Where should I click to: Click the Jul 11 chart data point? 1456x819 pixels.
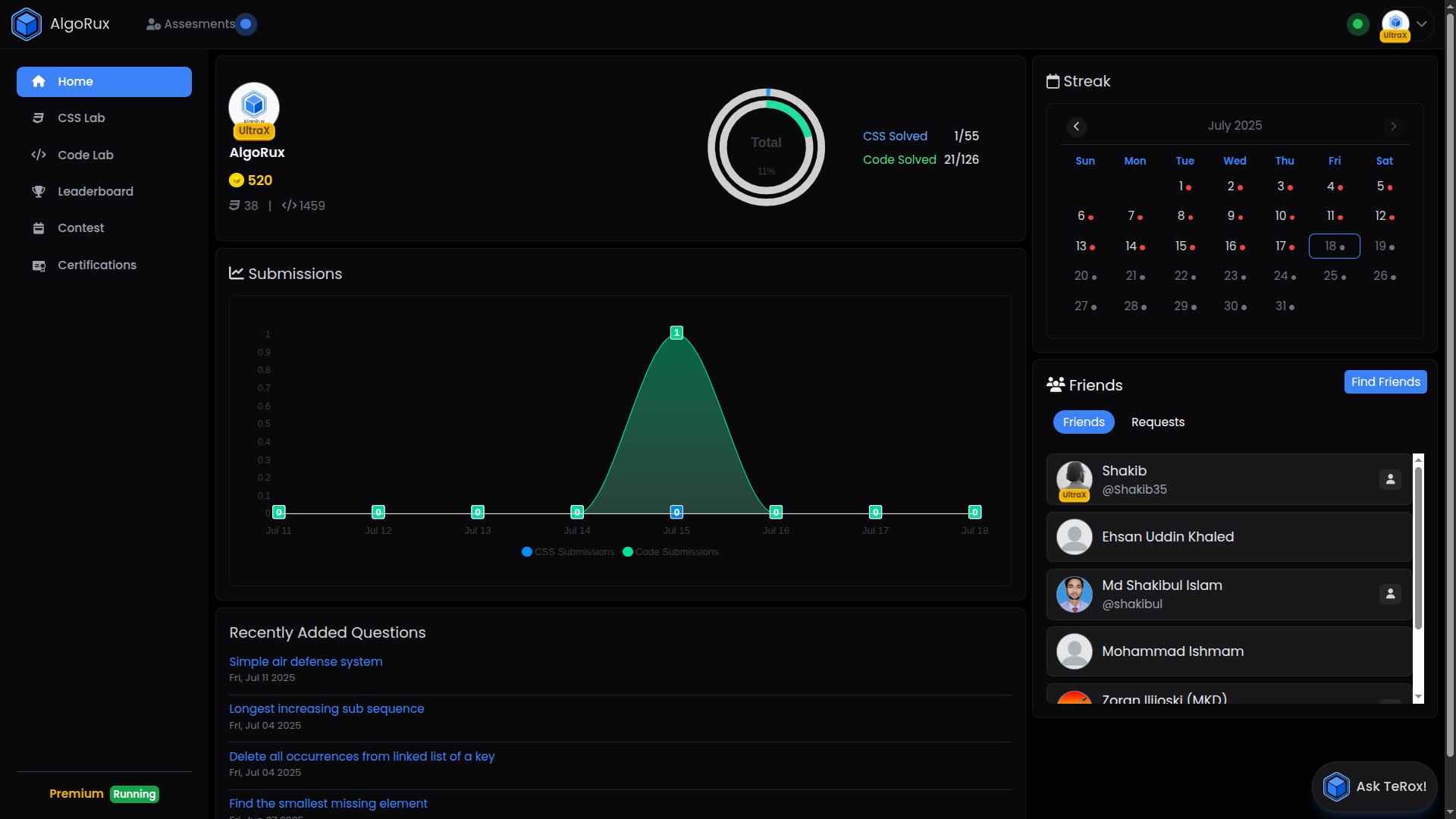[x=278, y=513]
